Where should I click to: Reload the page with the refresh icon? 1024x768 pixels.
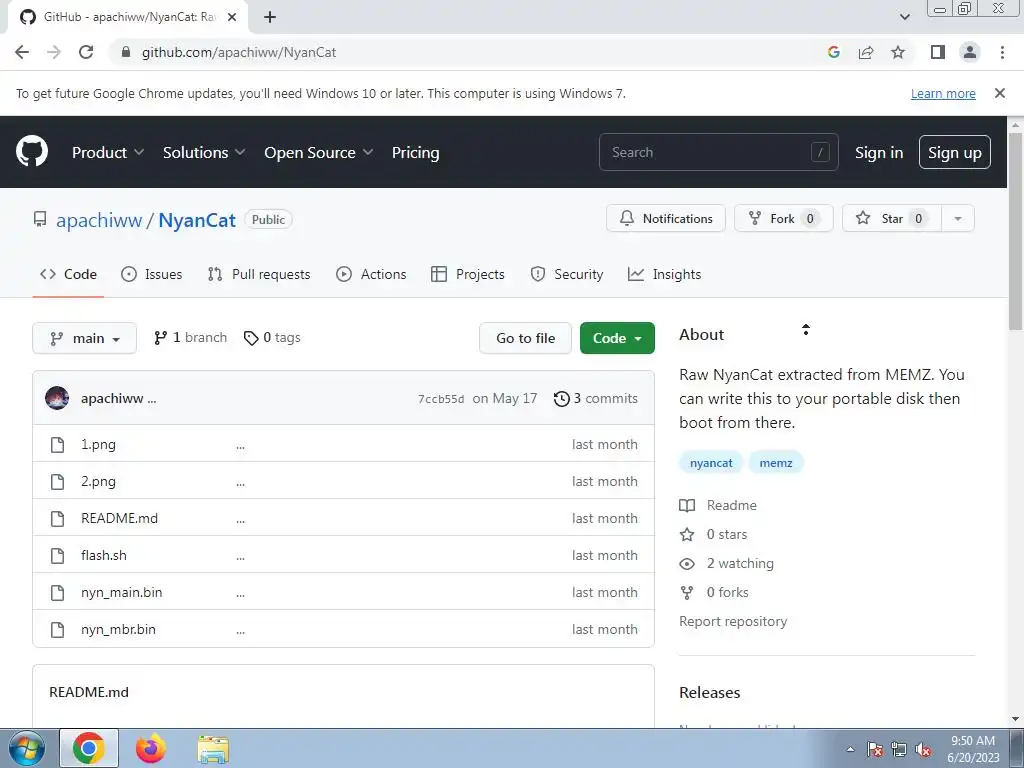86,52
